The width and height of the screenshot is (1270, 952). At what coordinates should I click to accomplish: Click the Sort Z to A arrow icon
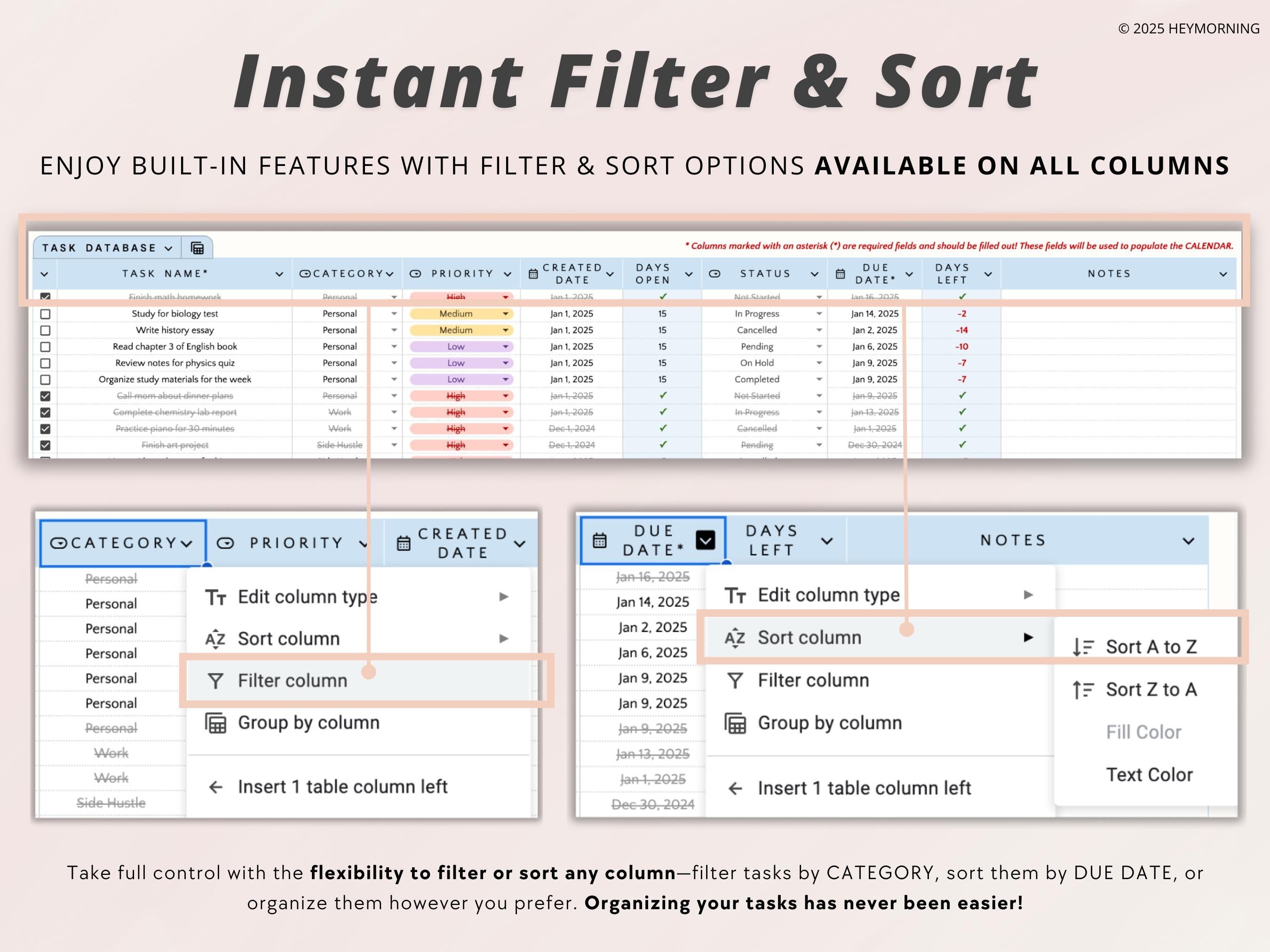[1082, 689]
